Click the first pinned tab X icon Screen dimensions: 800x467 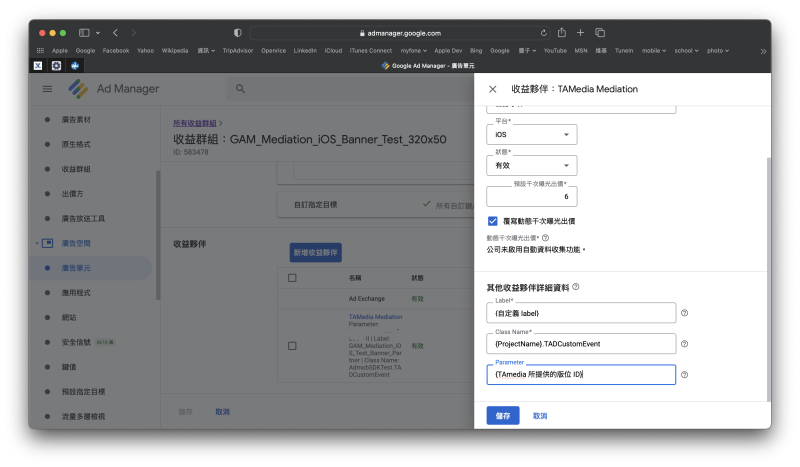pyautogui.click(x=38, y=65)
